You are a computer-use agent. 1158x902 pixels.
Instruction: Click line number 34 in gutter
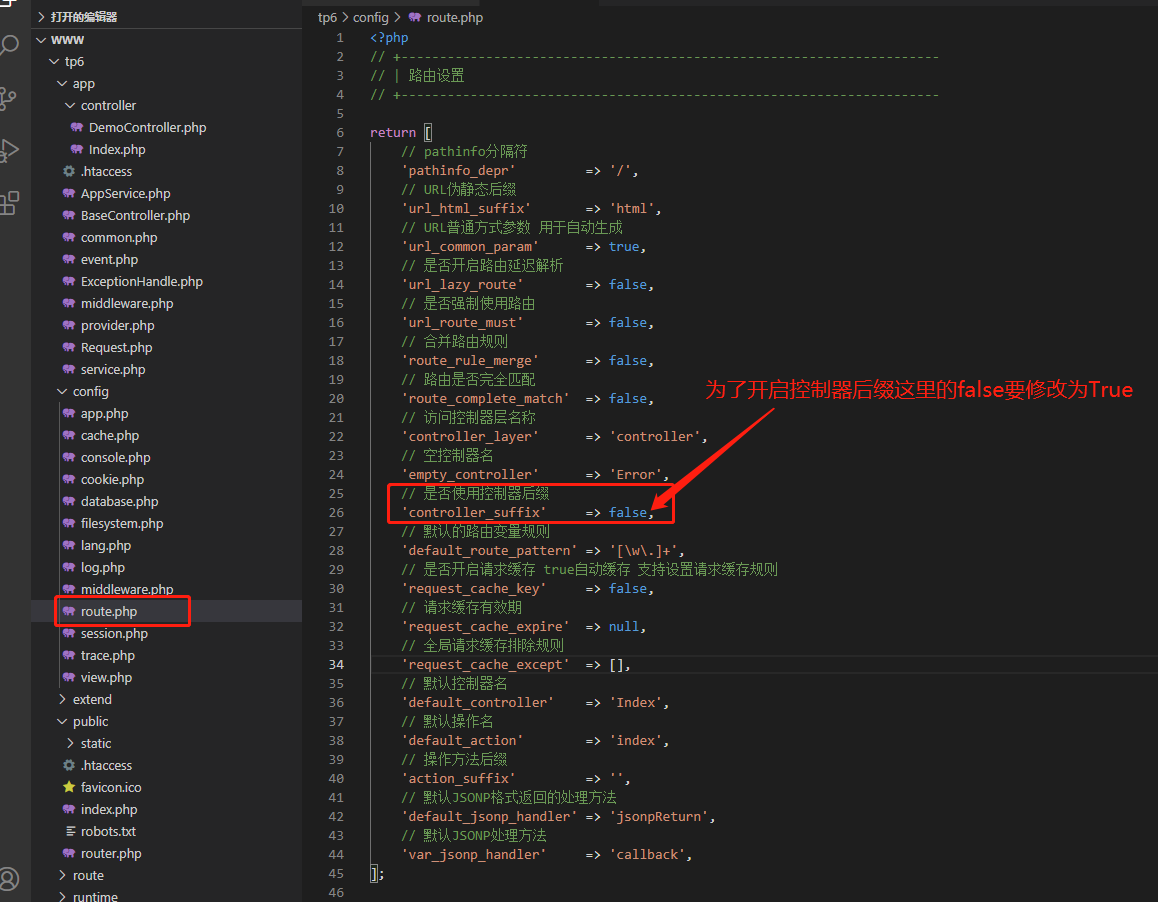click(336, 664)
